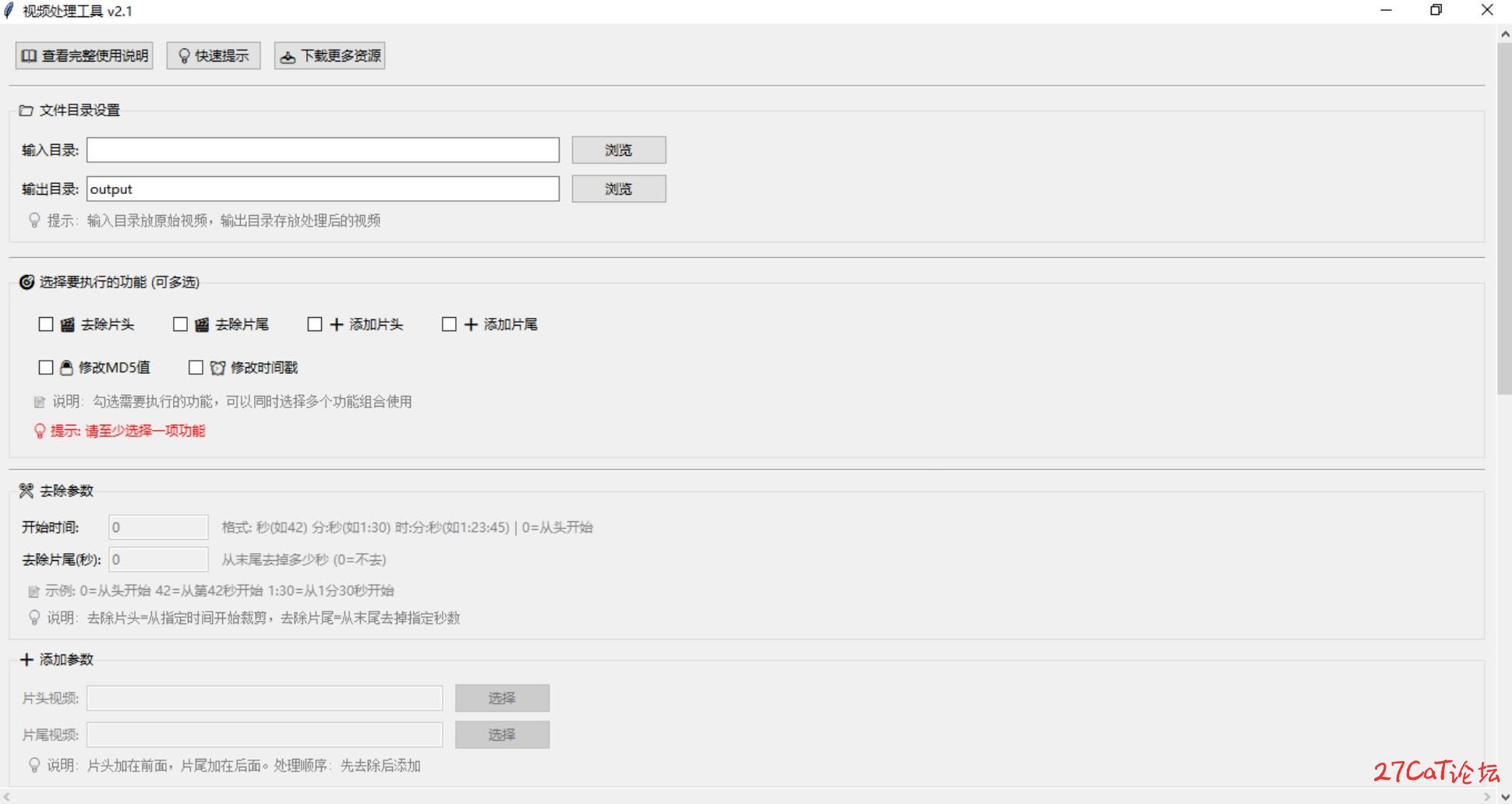Click the feather app icon in the title bar
This screenshot has width=1512, height=804.
(9, 11)
